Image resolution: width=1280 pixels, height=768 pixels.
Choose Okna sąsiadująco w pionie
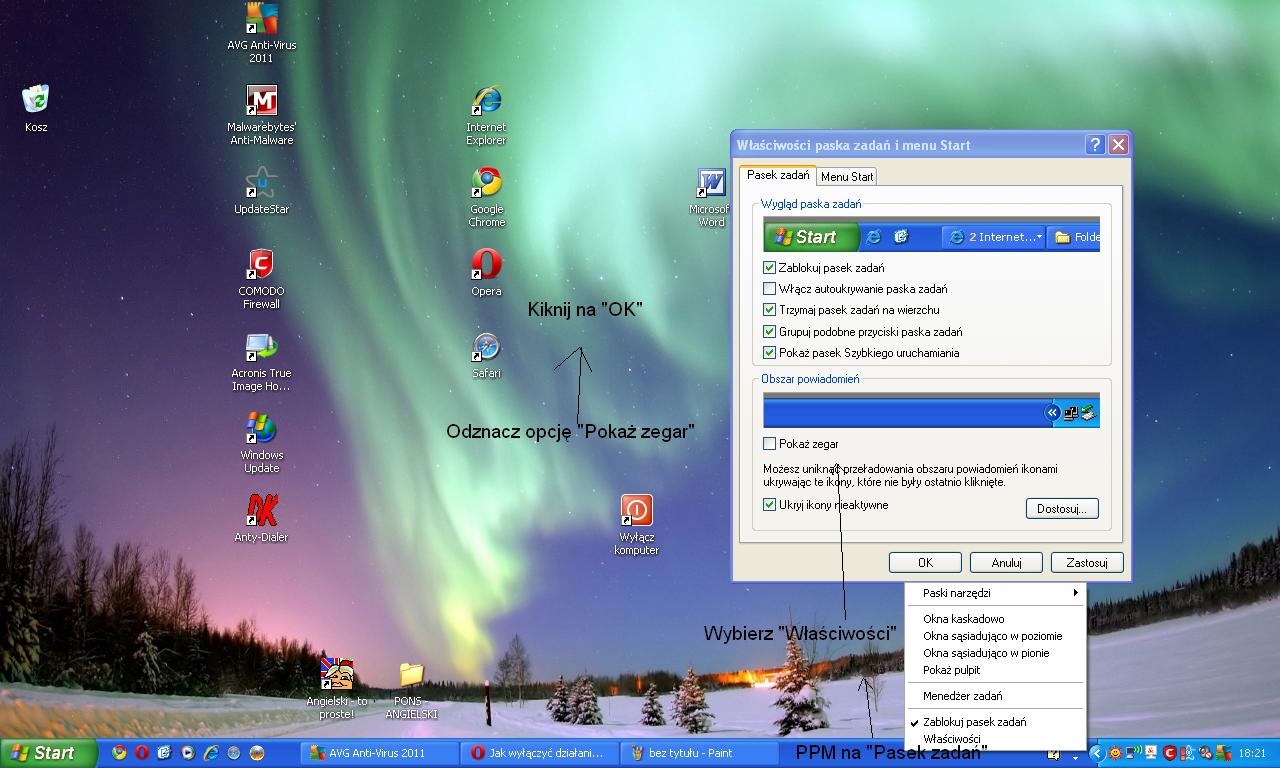(x=995, y=653)
